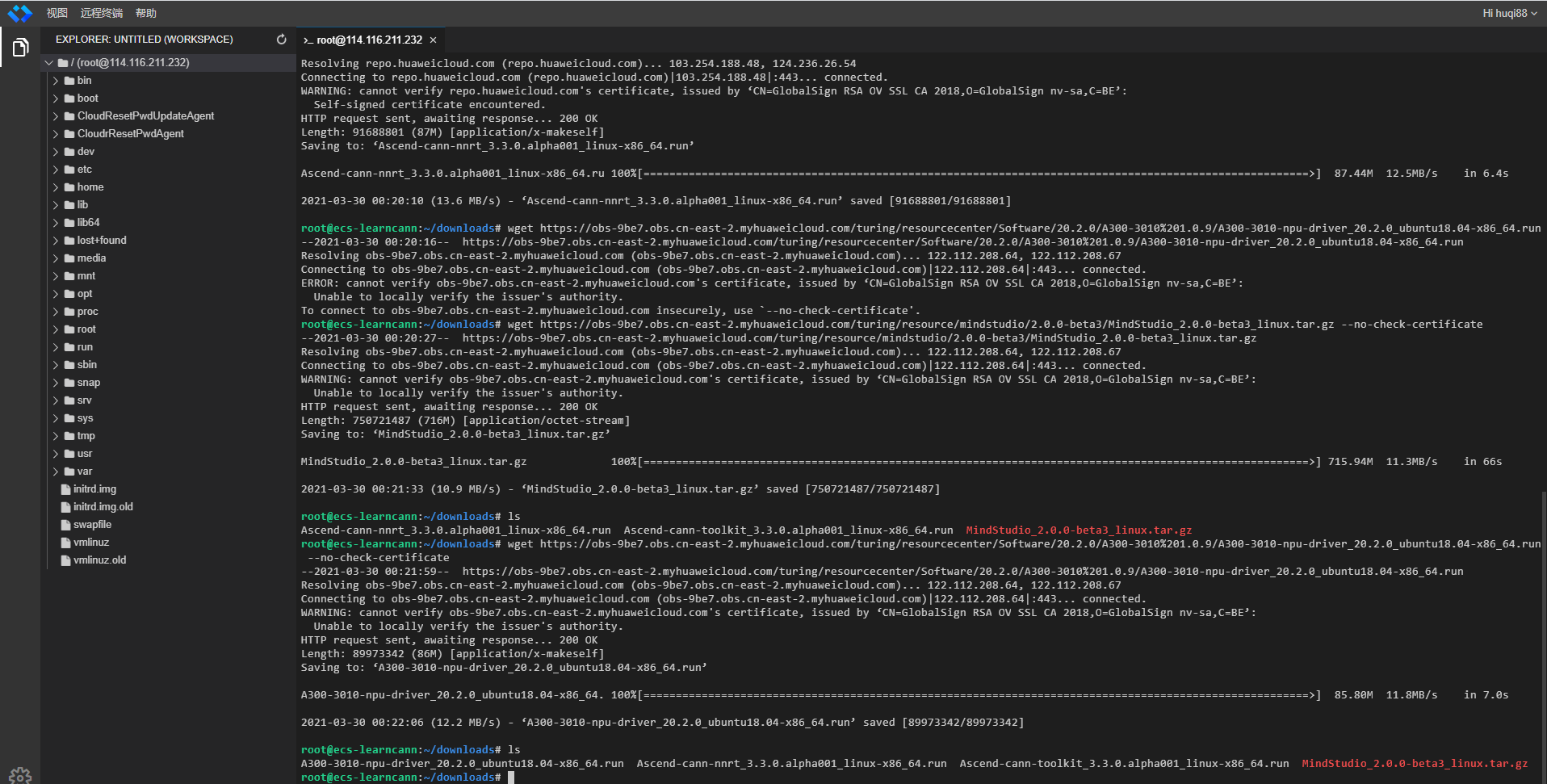Image resolution: width=1547 pixels, height=784 pixels.
Task: Open the tmp folder
Action: pyautogui.click(x=86, y=436)
